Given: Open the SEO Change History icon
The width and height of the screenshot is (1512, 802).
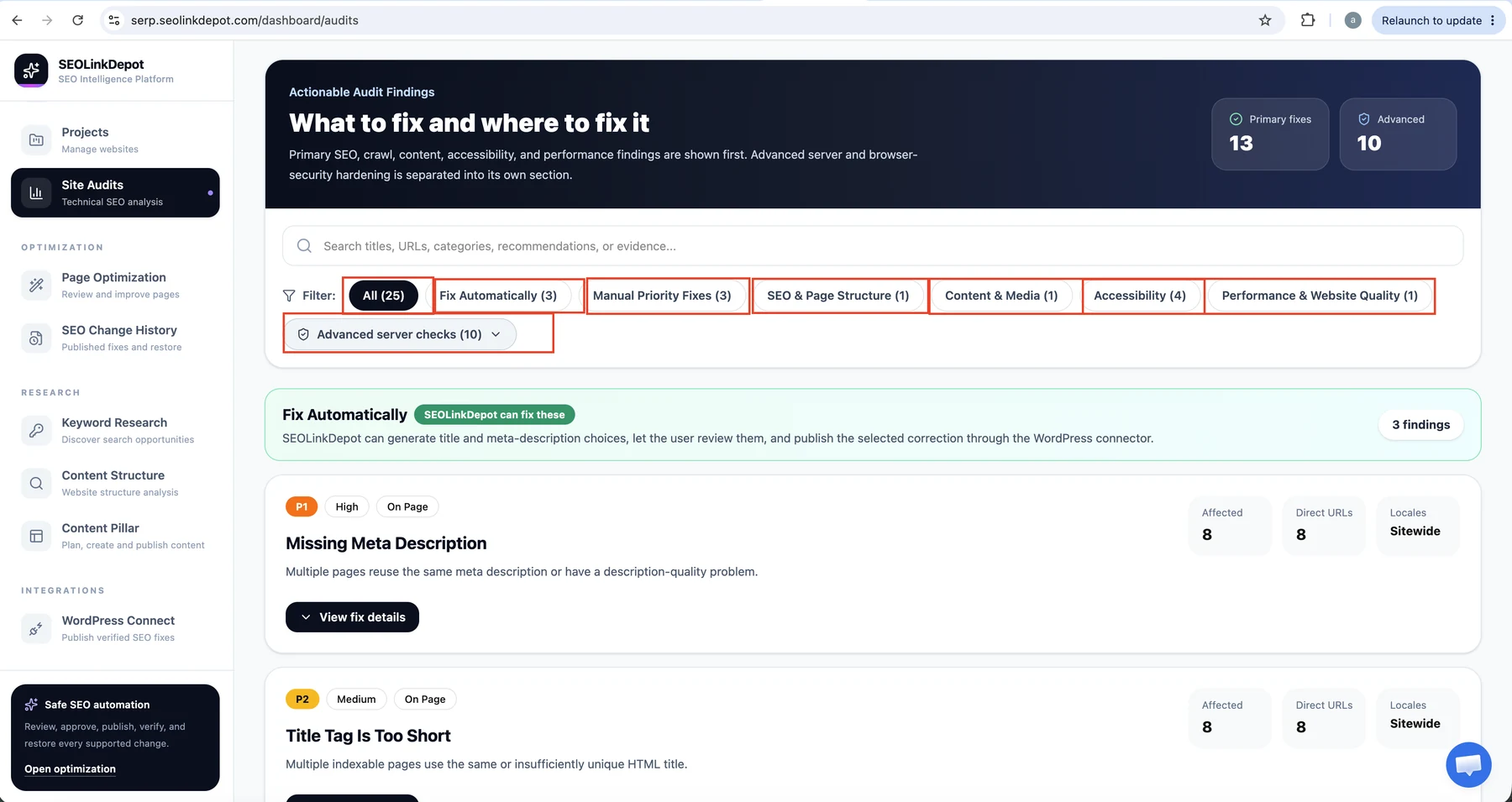Looking at the screenshot, I should (36, 338).
